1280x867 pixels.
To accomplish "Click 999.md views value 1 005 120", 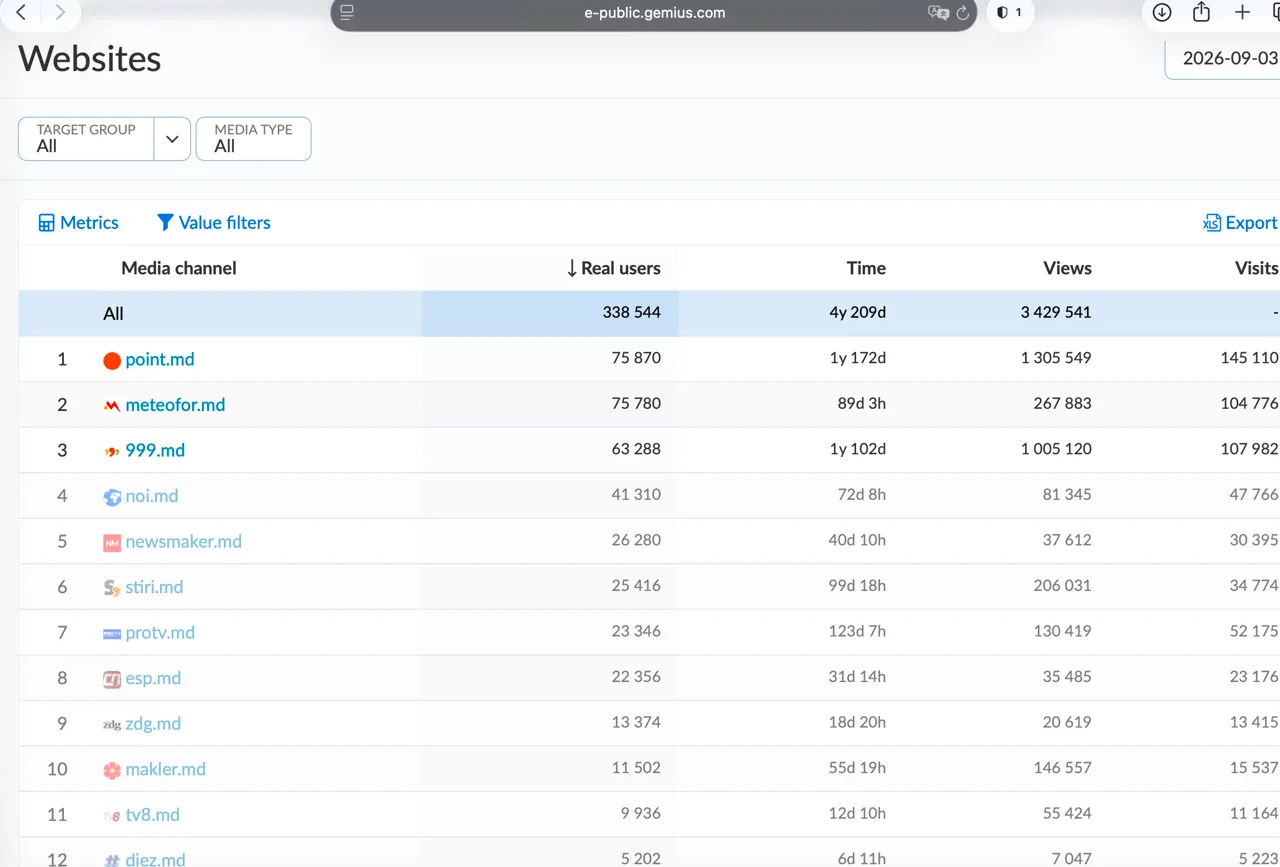I will tap(1056, 449).
